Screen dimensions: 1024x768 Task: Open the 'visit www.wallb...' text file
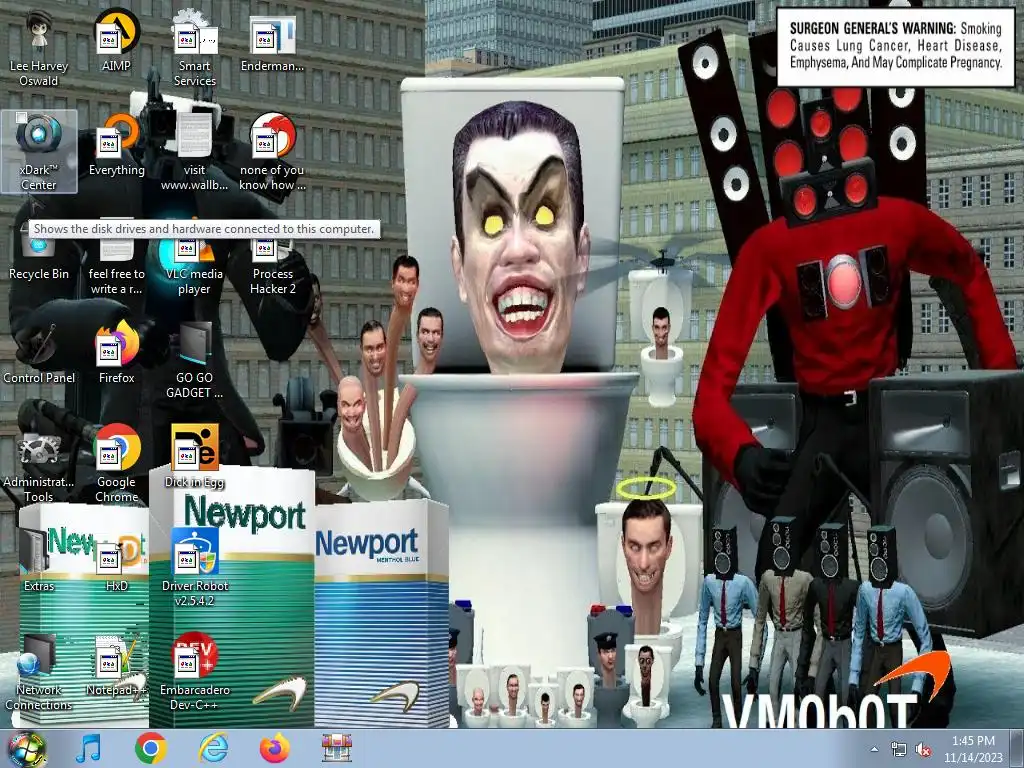(195, 153)
